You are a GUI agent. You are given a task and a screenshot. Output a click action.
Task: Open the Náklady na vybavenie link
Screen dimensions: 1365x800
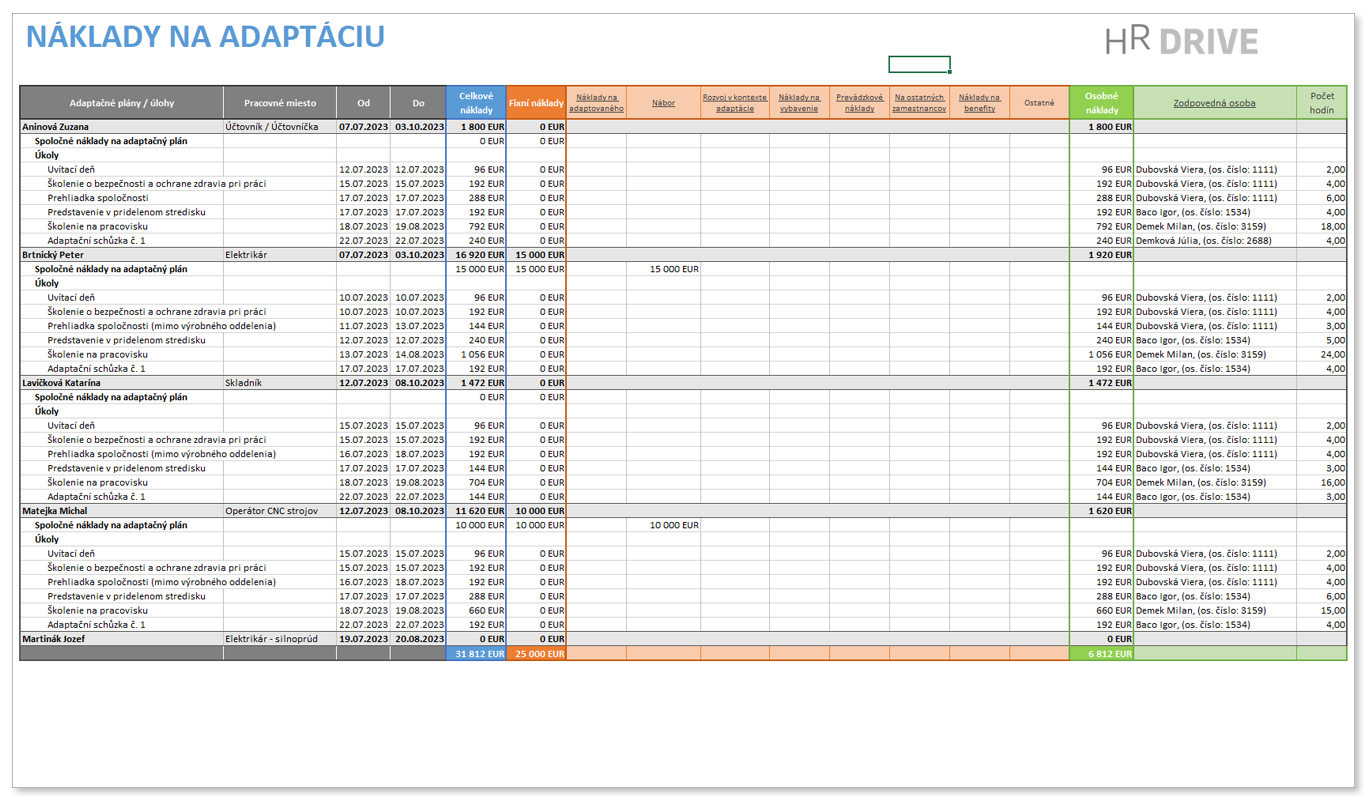pos(799,102)
